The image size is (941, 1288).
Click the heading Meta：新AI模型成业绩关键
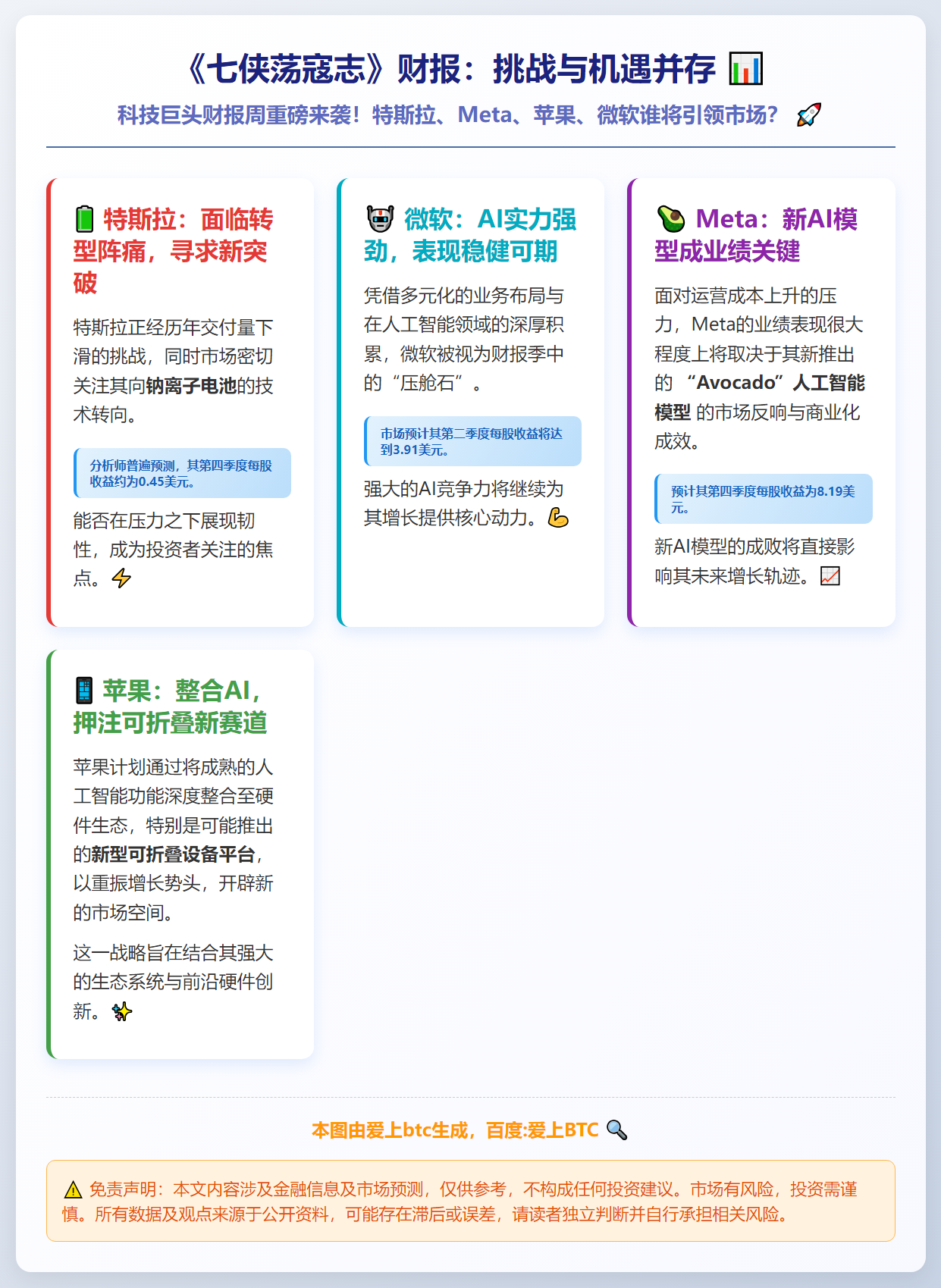click(x=756, y=235)
